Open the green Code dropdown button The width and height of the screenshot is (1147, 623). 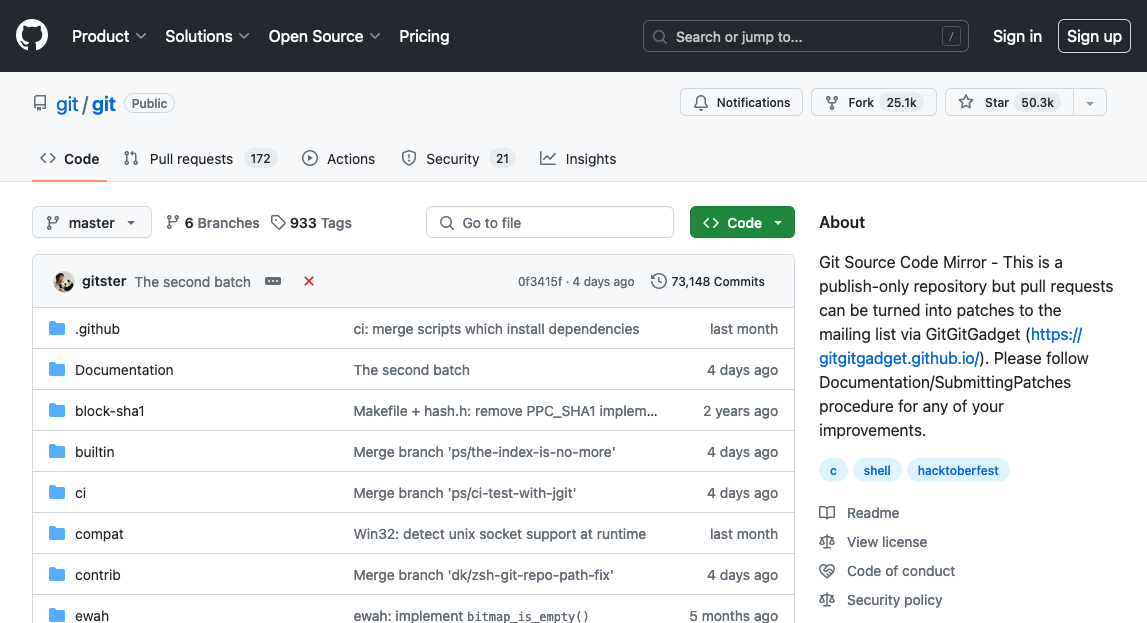(x=742, y=222)
